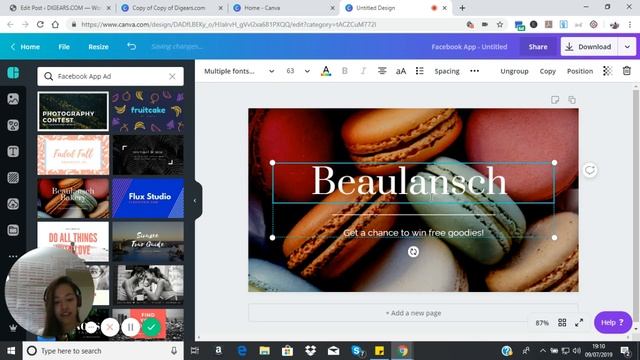Enter fullscreen presentation mode
Image resolution: width=640 pixels, height=360 pixels.
click(x=579, y=323)
